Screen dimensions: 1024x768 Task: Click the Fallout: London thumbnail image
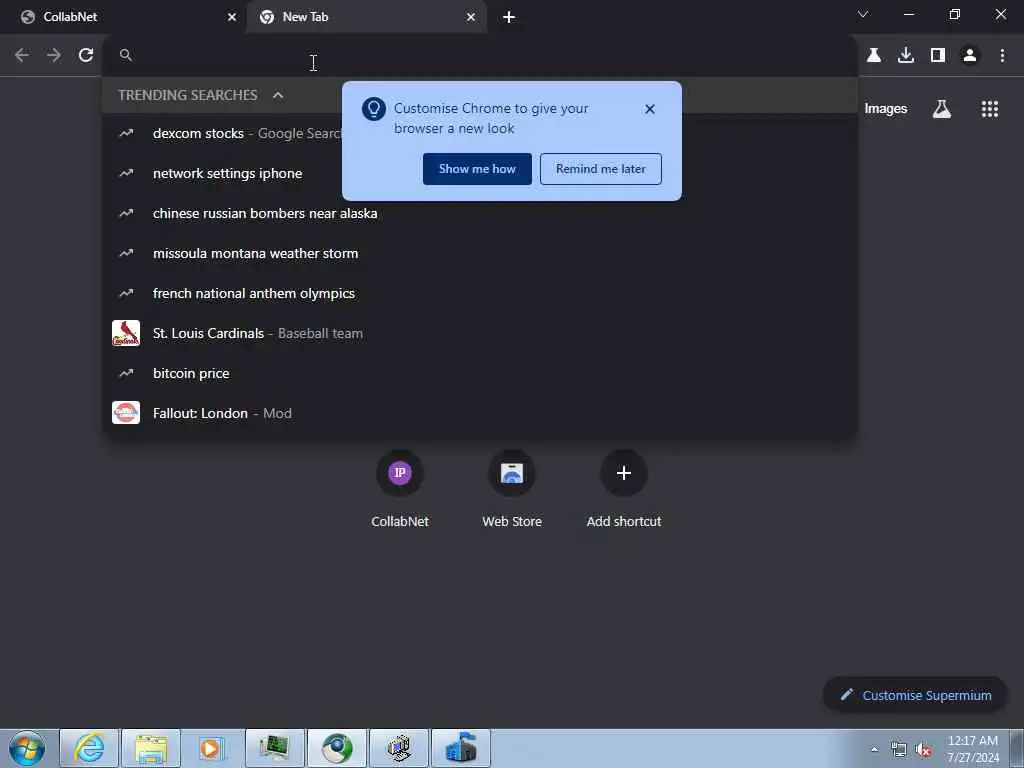(x=126, y=413)
